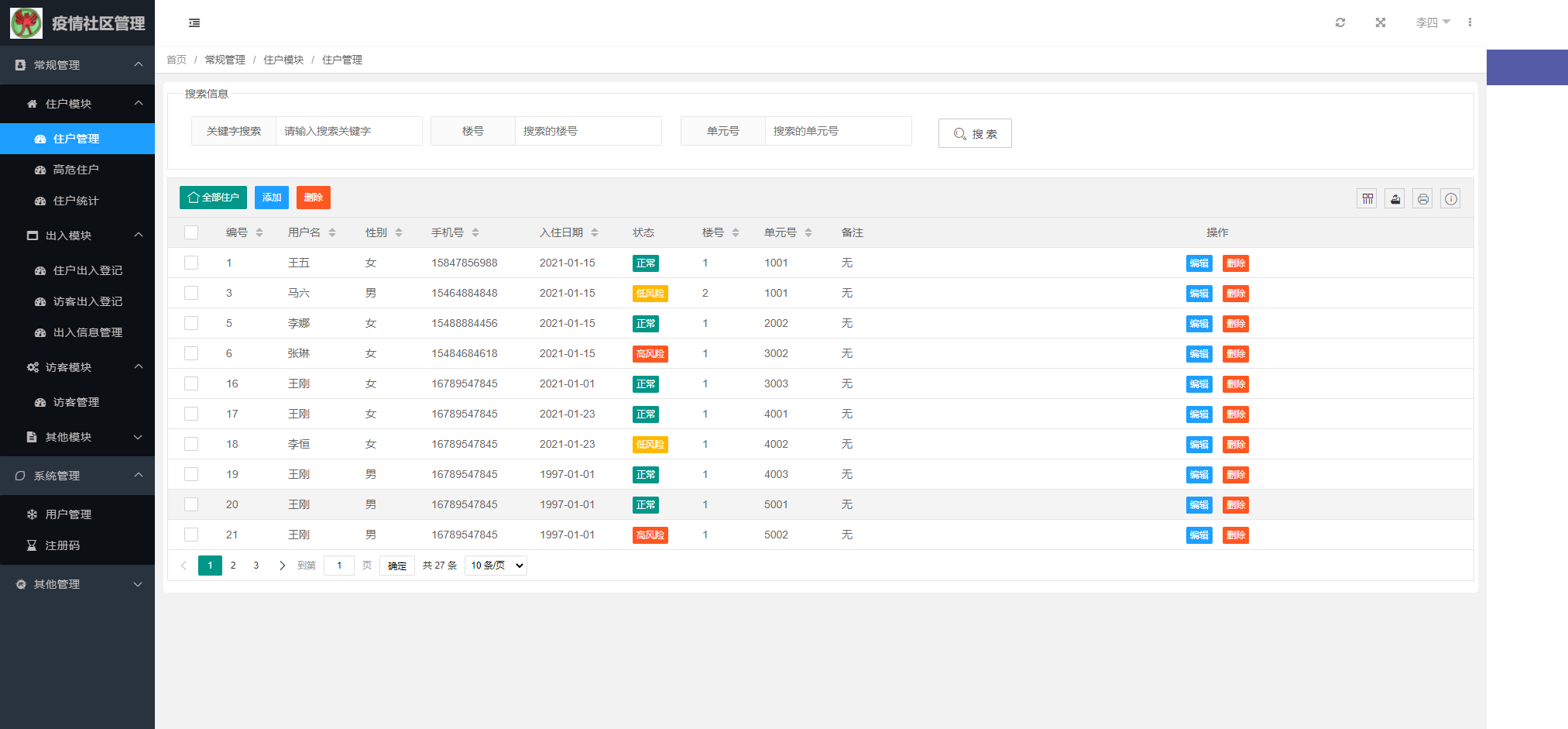The image size is (1568, 729).
Task: Click the toolbar 删除 batch delete button
Action: (x=314, y=198)
